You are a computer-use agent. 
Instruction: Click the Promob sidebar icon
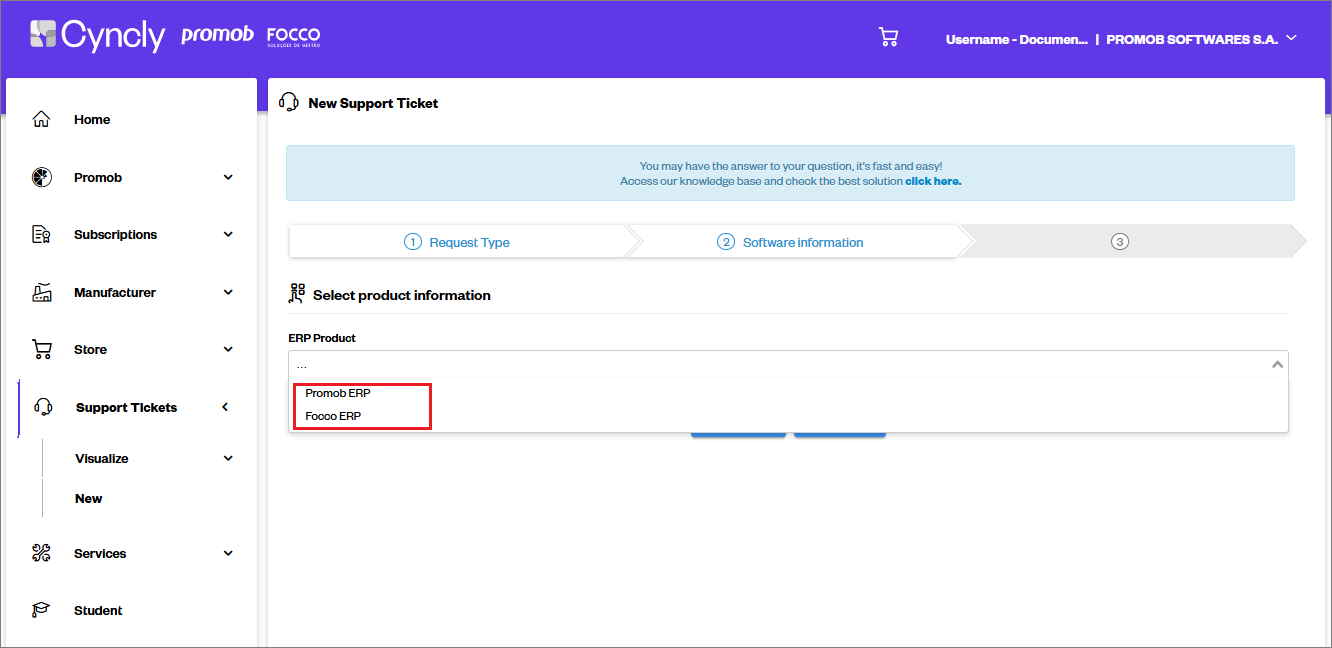coord(41,177)
